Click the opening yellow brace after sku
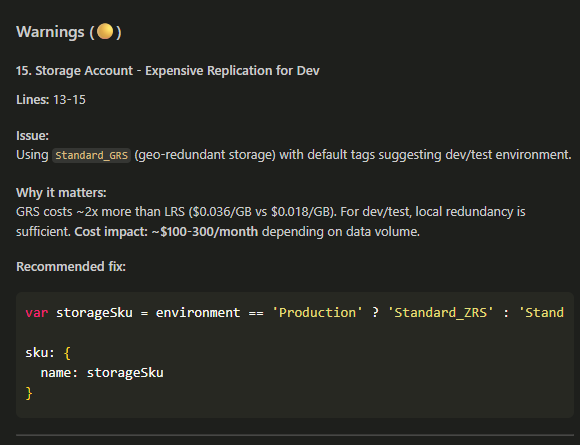This screenshot has height=445, width=580. [67, 353]
